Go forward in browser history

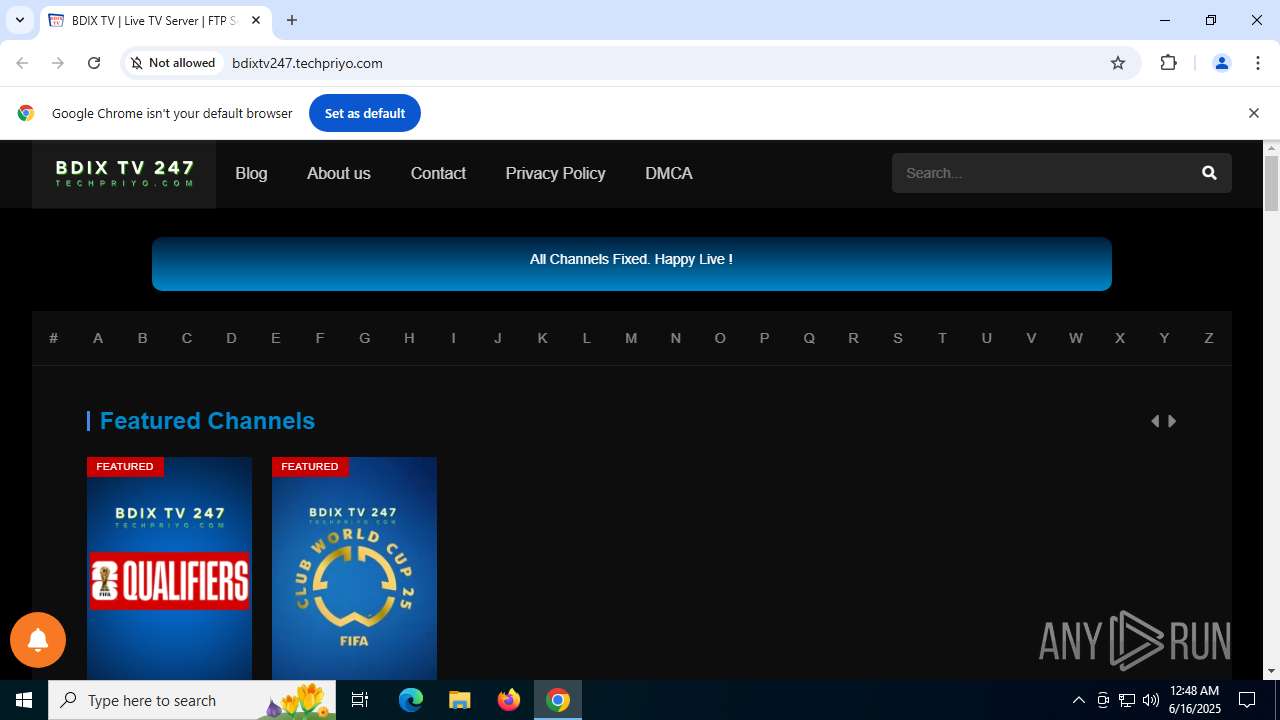pos(58,63)
